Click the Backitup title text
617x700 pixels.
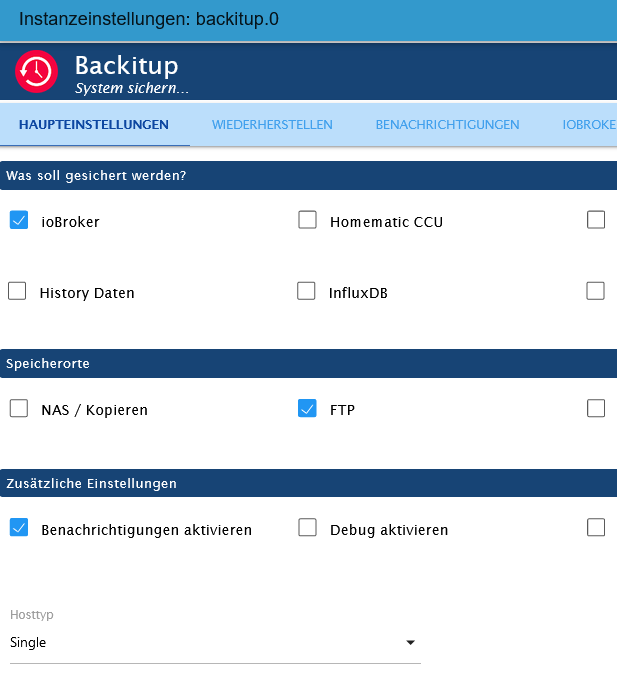tap(126, 66)
